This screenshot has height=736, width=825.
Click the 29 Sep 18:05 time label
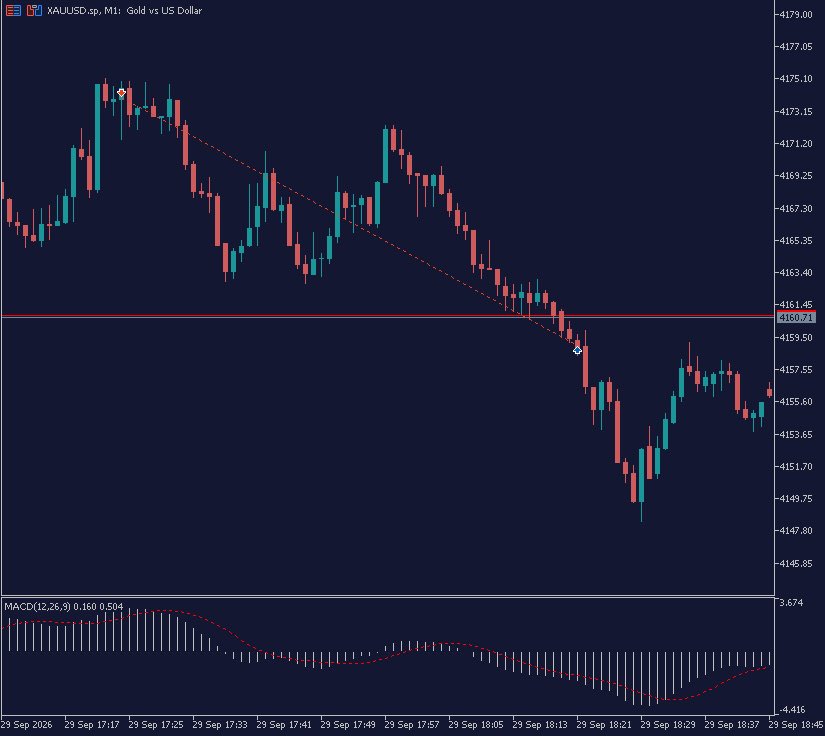tap(476, 725)
